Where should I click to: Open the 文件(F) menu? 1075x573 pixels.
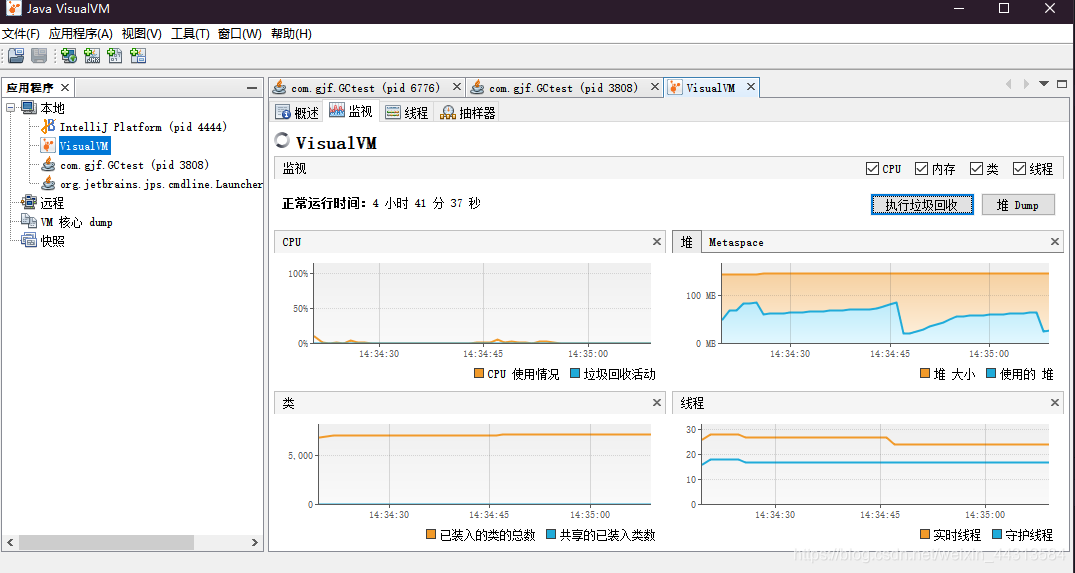(21, 34)
